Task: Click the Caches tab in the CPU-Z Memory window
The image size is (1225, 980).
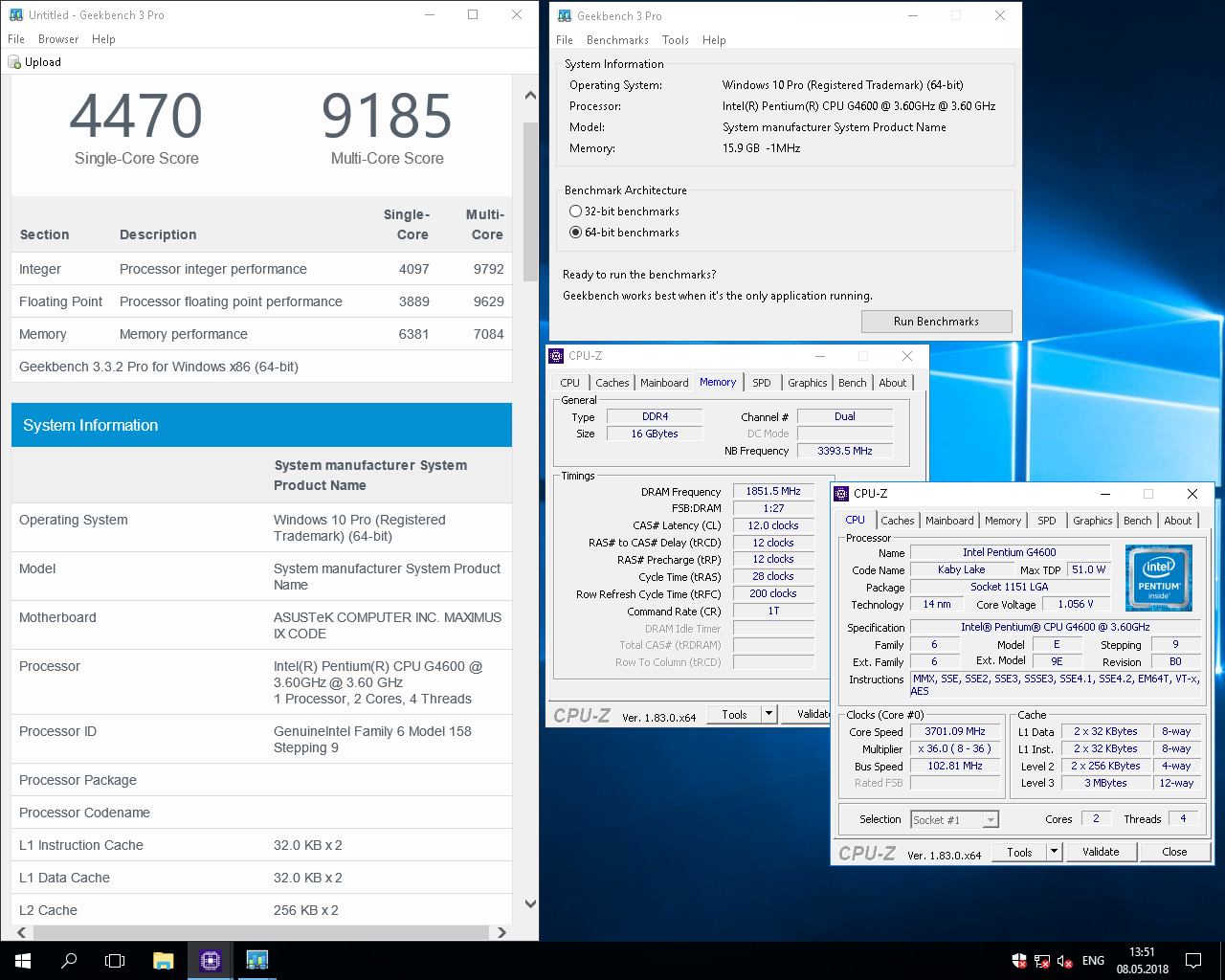Action: click(x=612, y=383)
